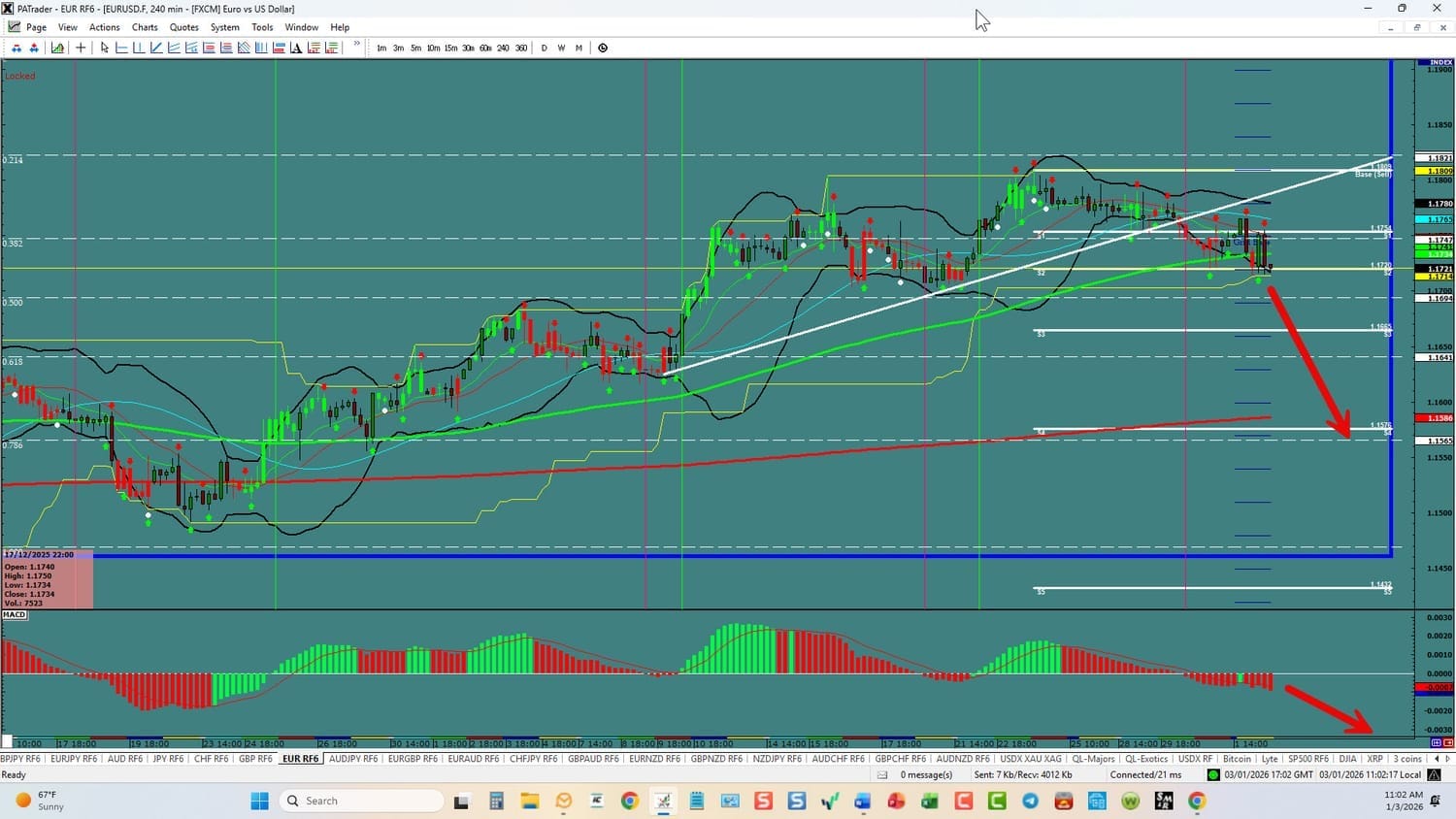Select the horizontal line drawing tool
Screen dimensions: 1456x819
(121, 48)
